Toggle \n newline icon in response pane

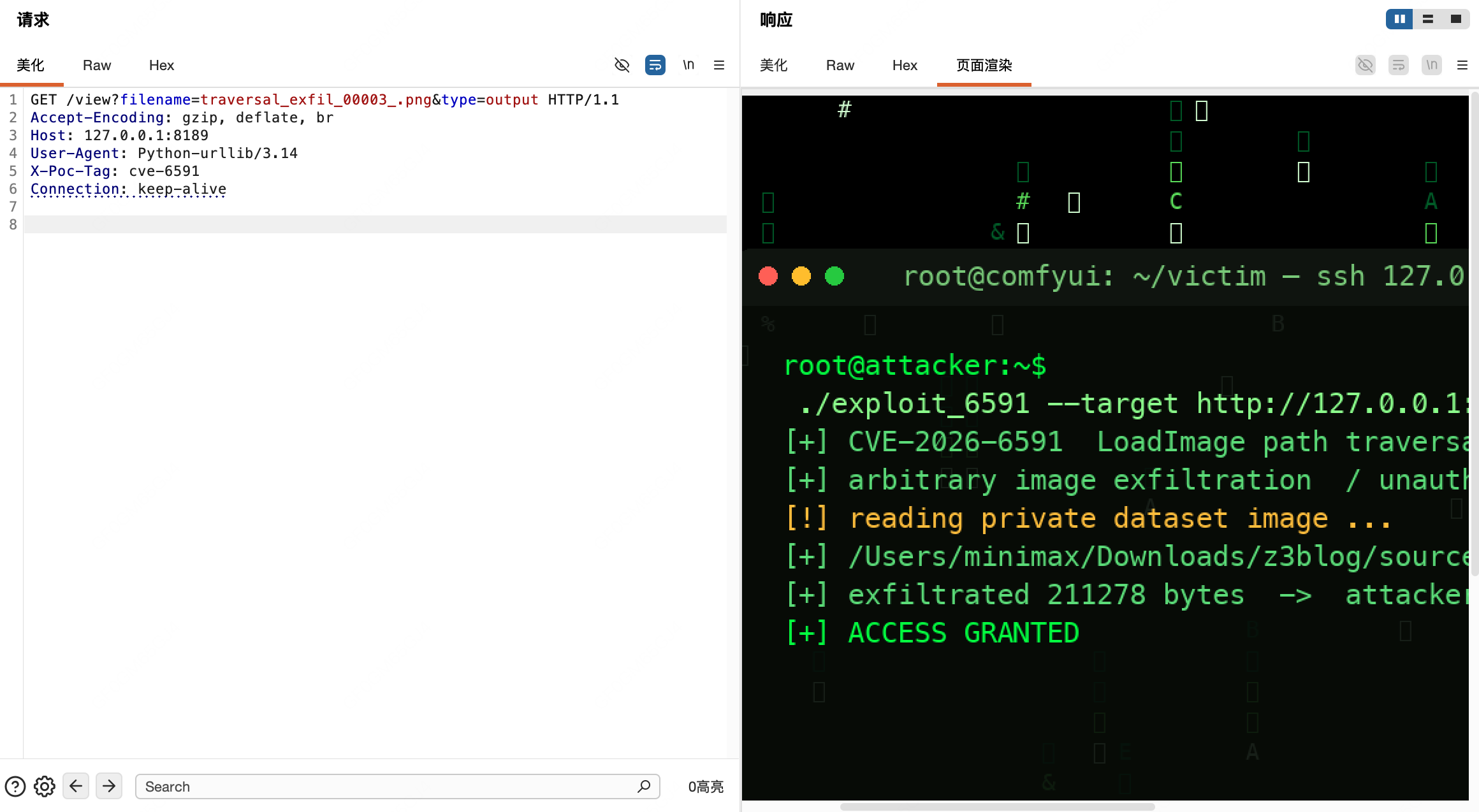(x=1432, y=65)
